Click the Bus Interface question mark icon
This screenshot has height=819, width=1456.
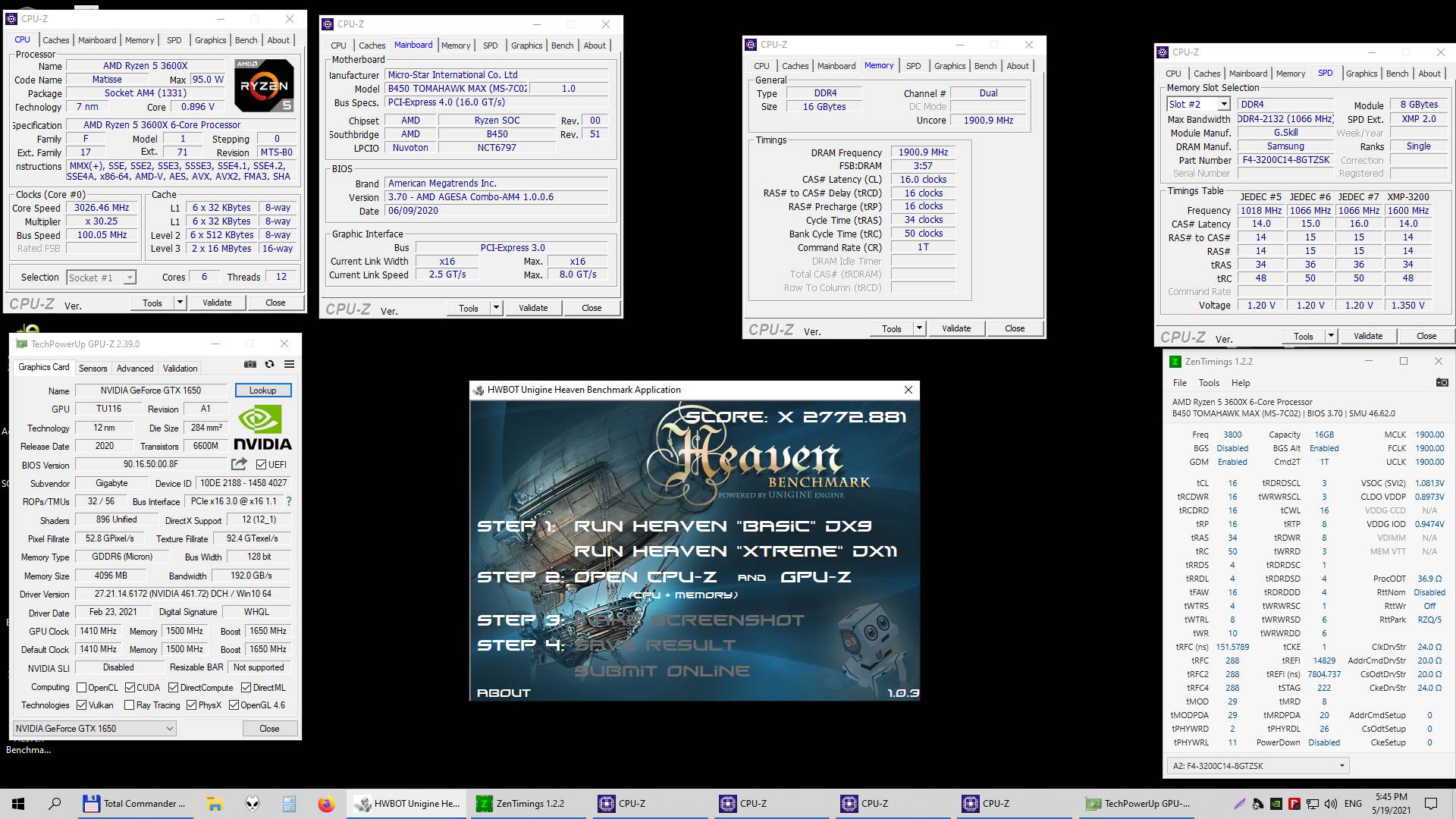coord(289,501)
